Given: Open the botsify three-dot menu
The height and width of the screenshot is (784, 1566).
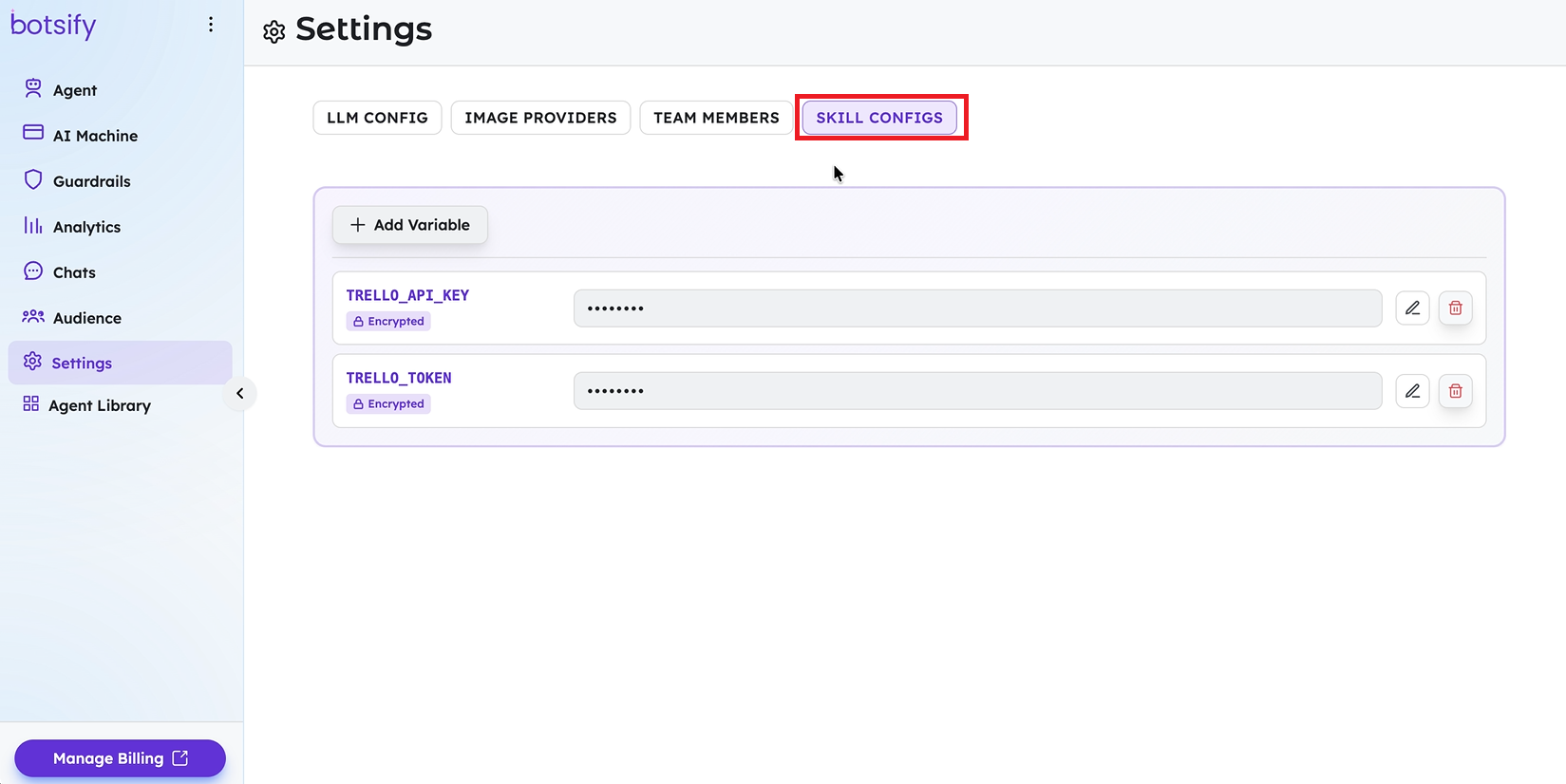Looking at the screenshot, I should 211,25.
